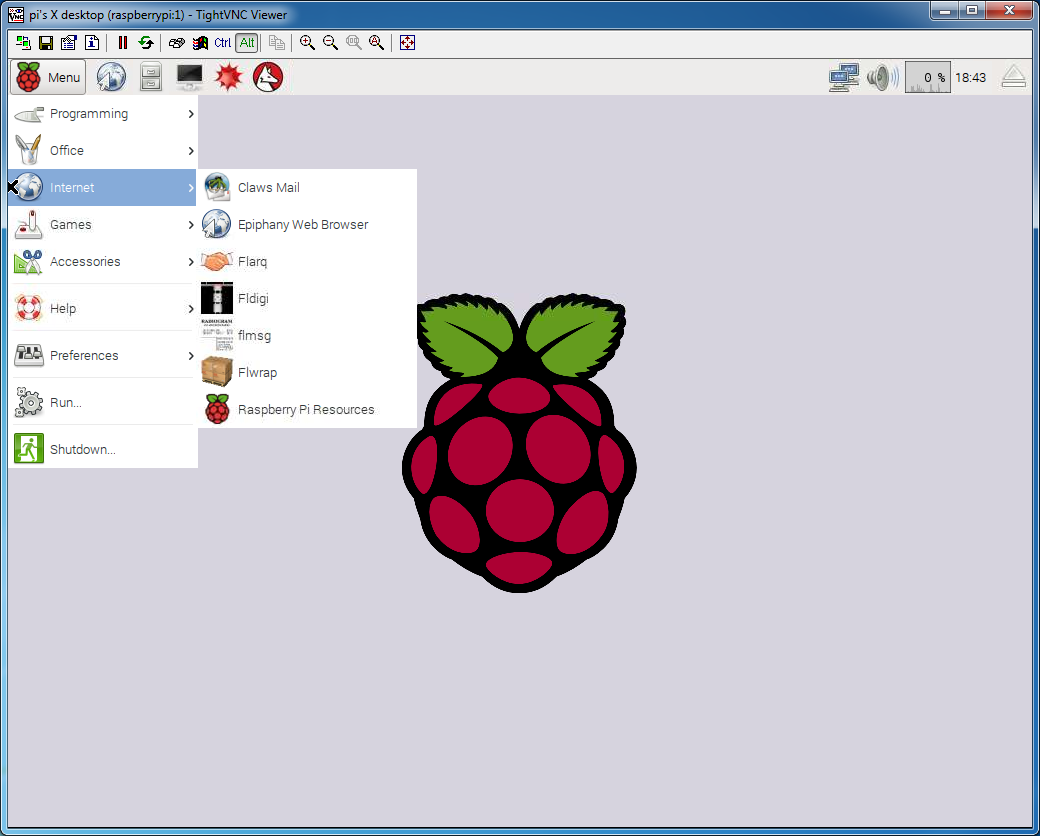Image resolution: width=1040 pixels, height=836 pixels.
Task: Send Ctrl+Alt+Del to the remote host
Action: [176, 43]
